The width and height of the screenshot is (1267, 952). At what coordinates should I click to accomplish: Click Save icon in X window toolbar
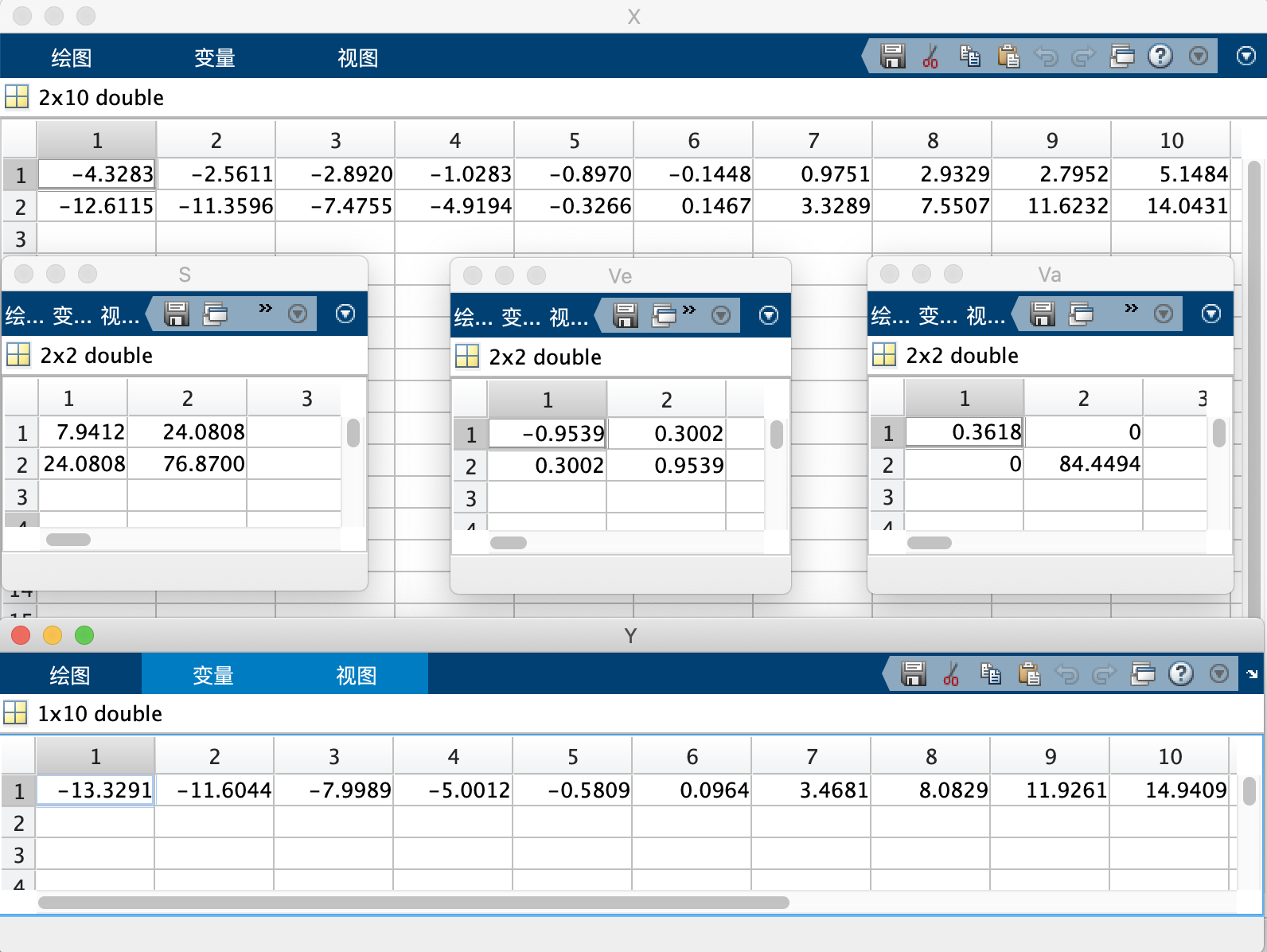point(893,56)
